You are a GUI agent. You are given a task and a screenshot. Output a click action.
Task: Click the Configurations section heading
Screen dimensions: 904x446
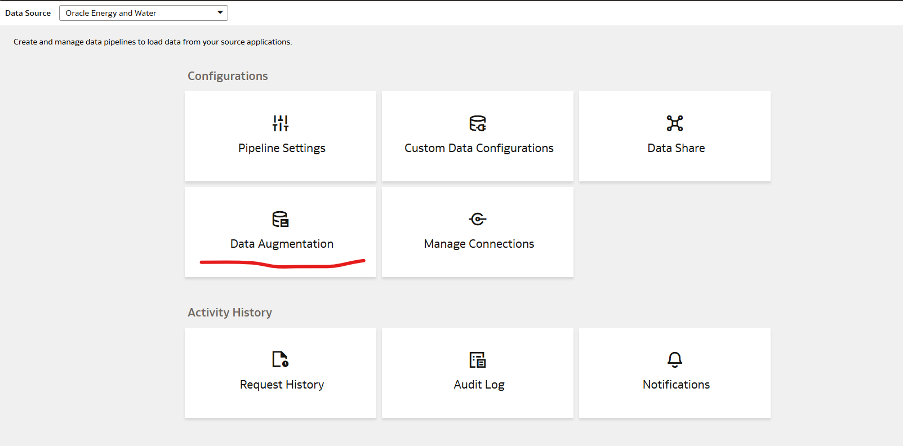(227, 76)
